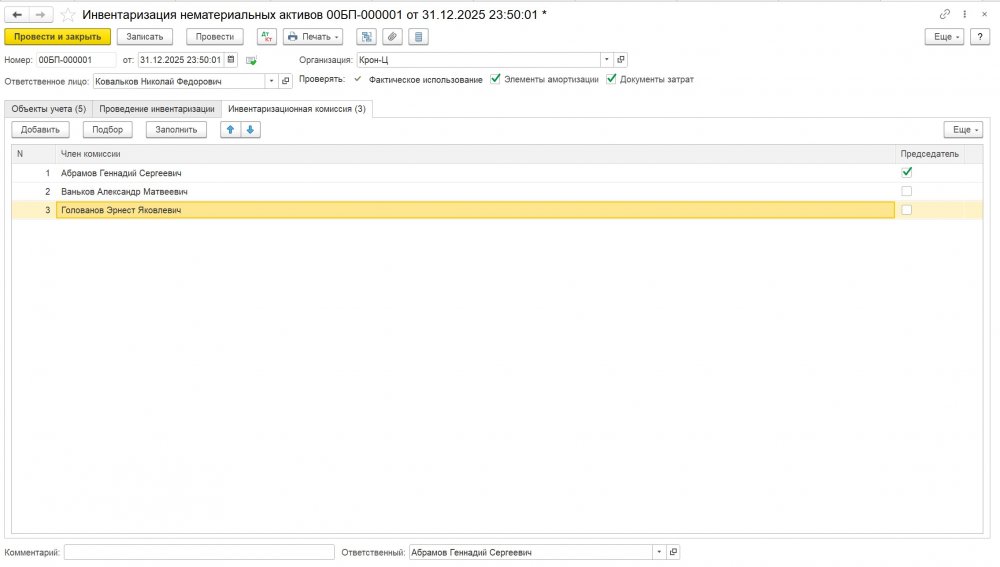Navigate back with the left arrow
Screen dimensions: 1000x567
coord(17,14)
